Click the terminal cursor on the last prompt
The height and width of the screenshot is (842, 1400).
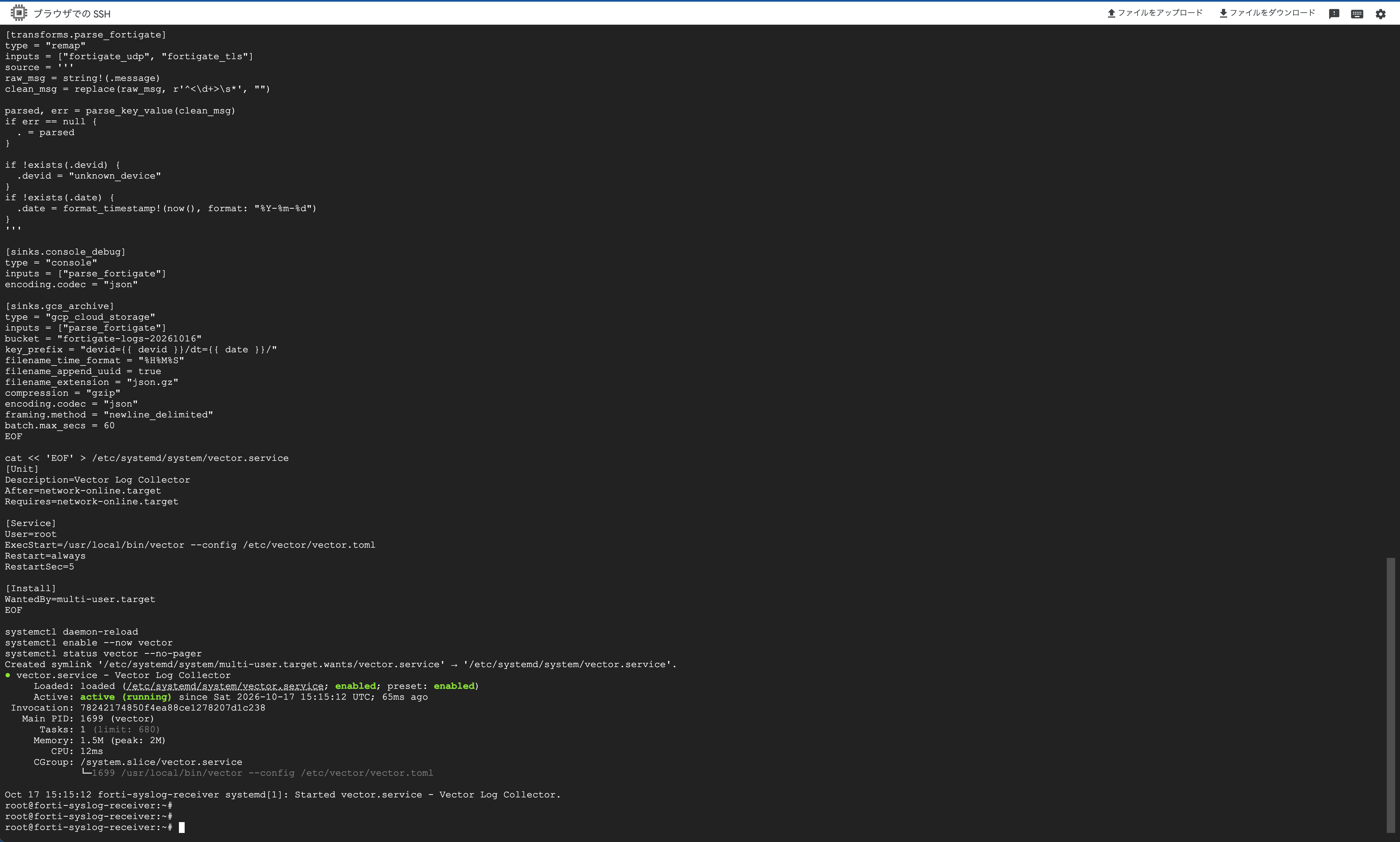coord(182,827)
